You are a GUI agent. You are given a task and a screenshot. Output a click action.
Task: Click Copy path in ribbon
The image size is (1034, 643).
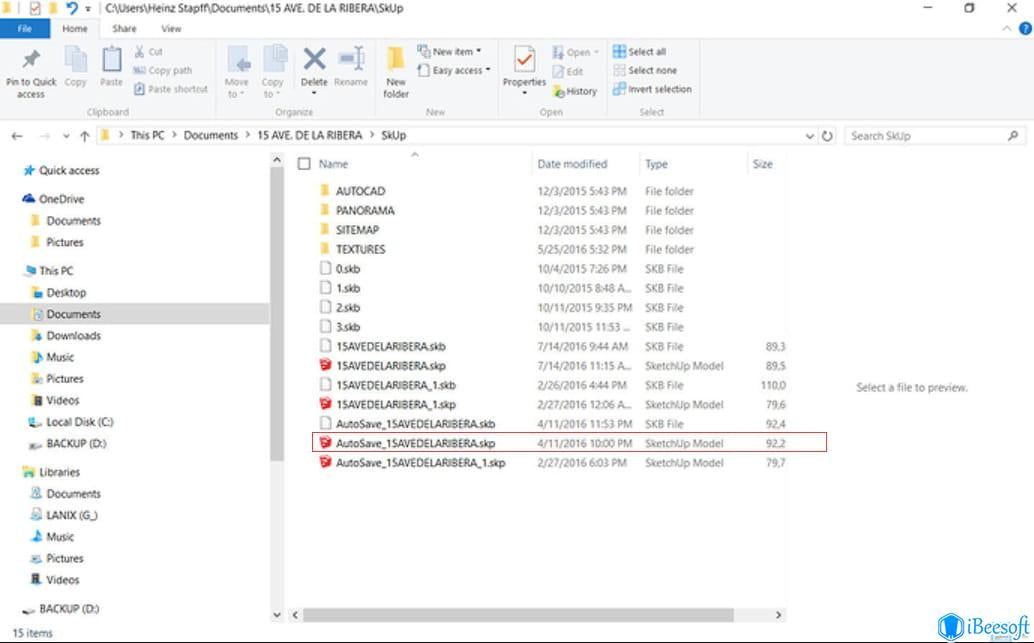[162, 71]
